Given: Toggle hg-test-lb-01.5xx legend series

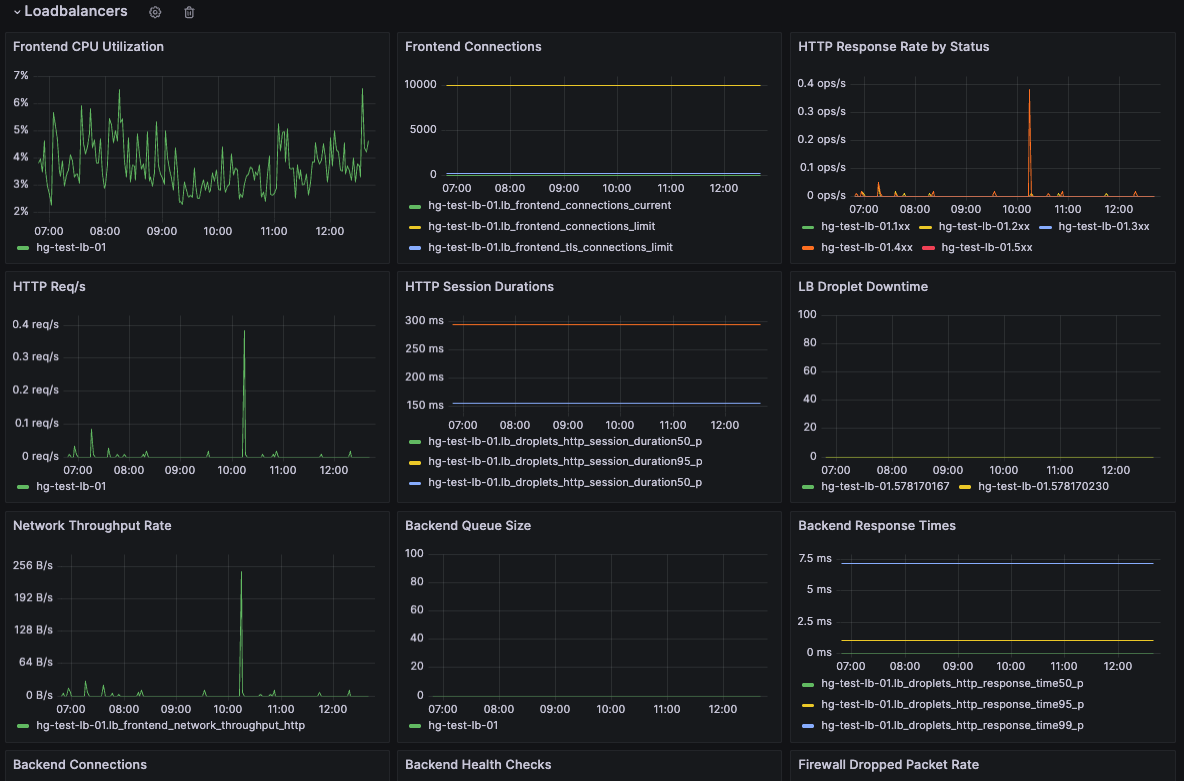Looking at the screenshot, I should click(x=986, y=248).
